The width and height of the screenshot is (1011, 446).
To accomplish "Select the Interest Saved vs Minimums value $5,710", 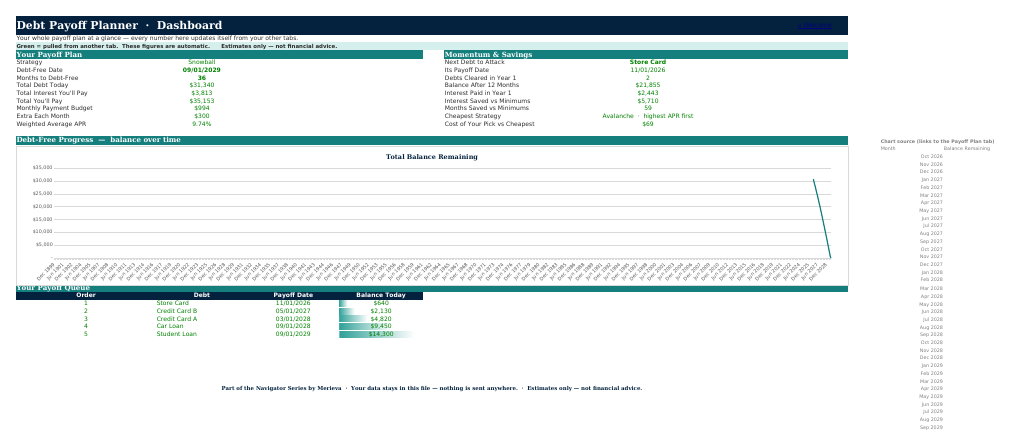I will [x=648, y=101].
